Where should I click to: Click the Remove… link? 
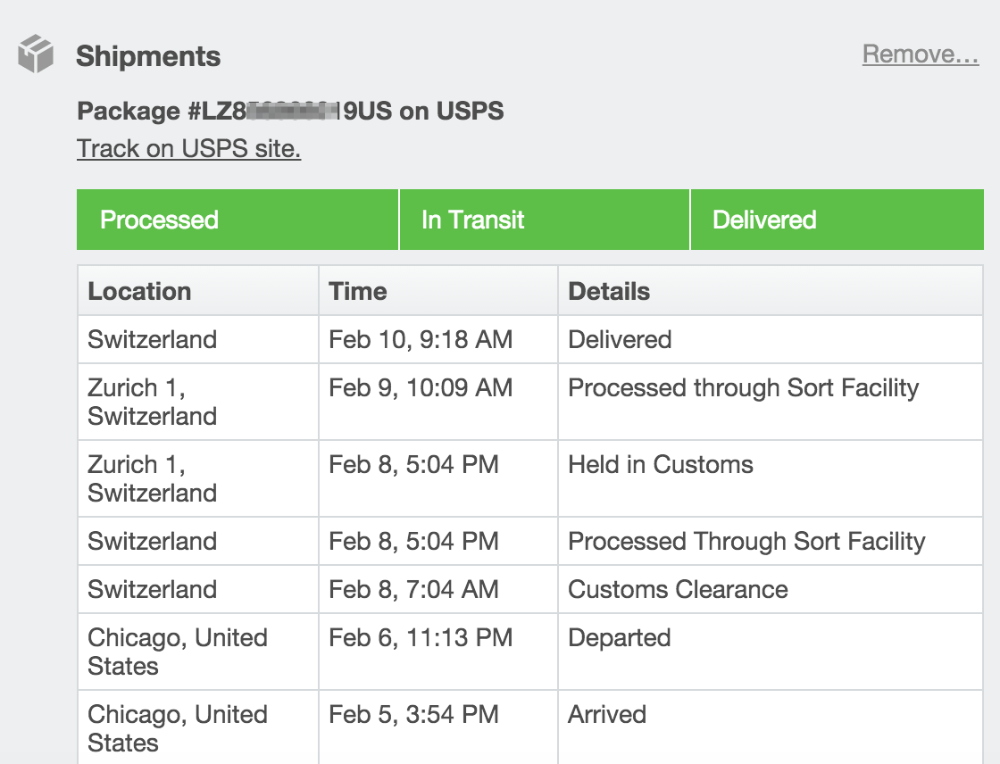(x=920, y=54)
